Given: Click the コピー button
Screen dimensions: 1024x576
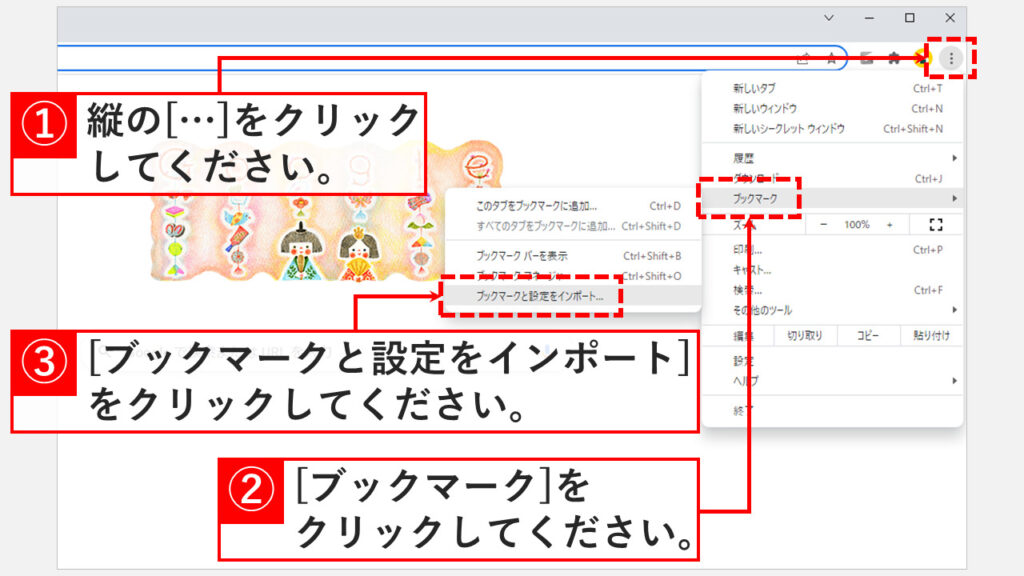Looking at the screenshot, I should coord(867,336).
